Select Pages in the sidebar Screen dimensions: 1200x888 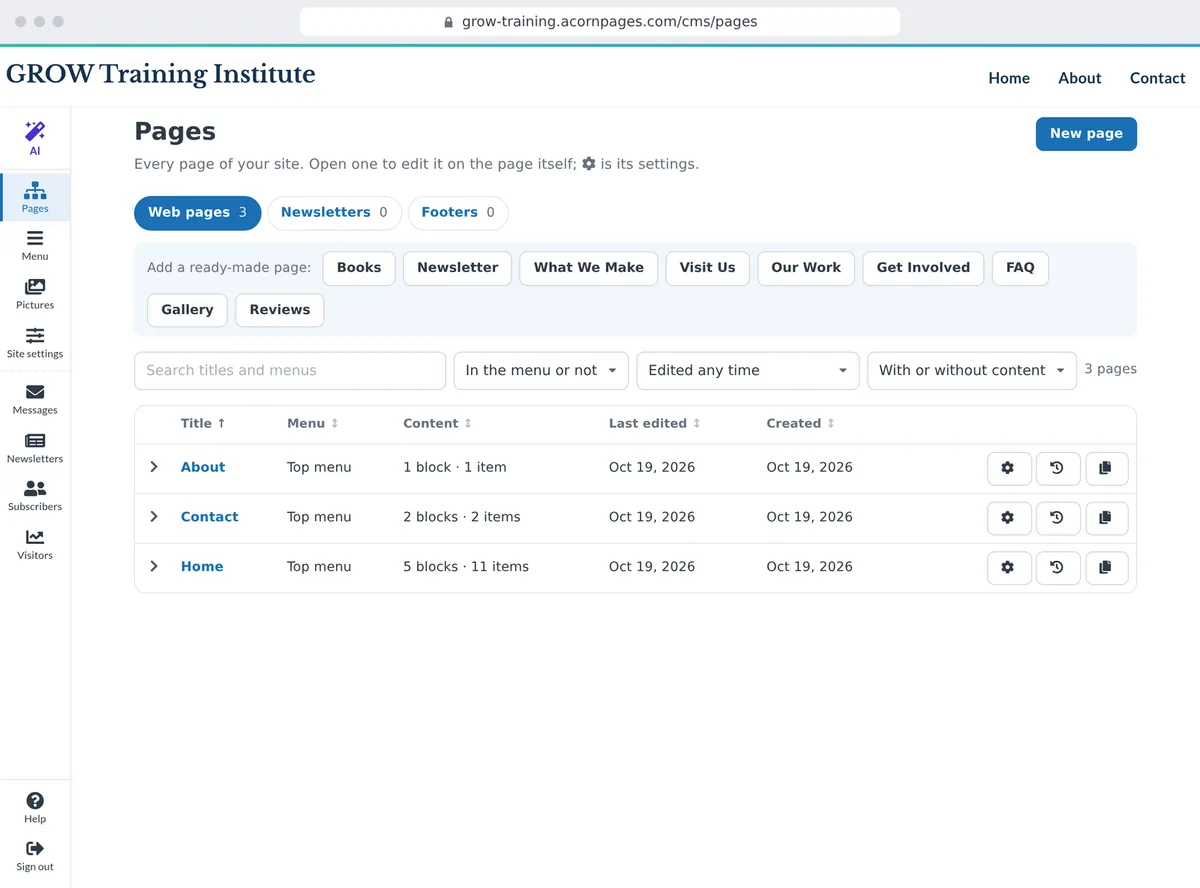click(x=35, y=197)
